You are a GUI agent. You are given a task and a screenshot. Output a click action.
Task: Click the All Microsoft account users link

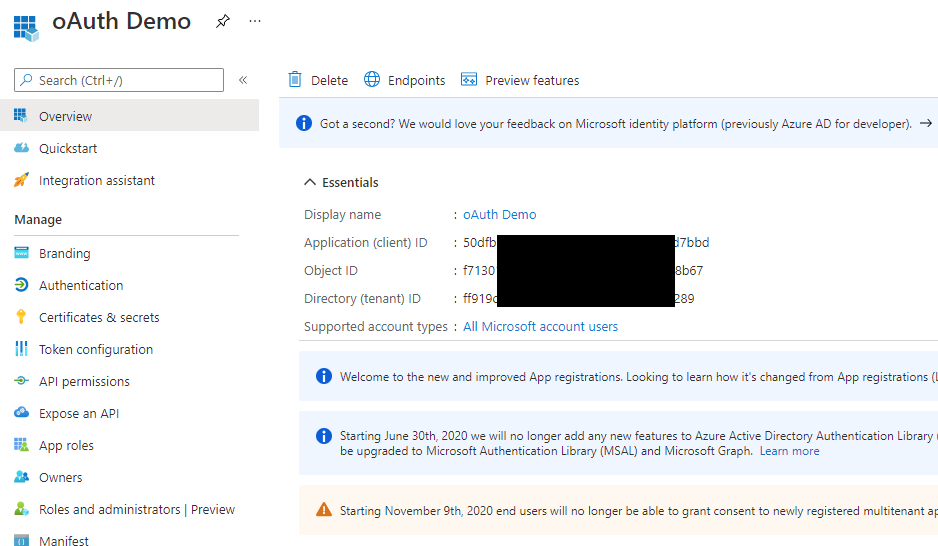coord(540,327)
